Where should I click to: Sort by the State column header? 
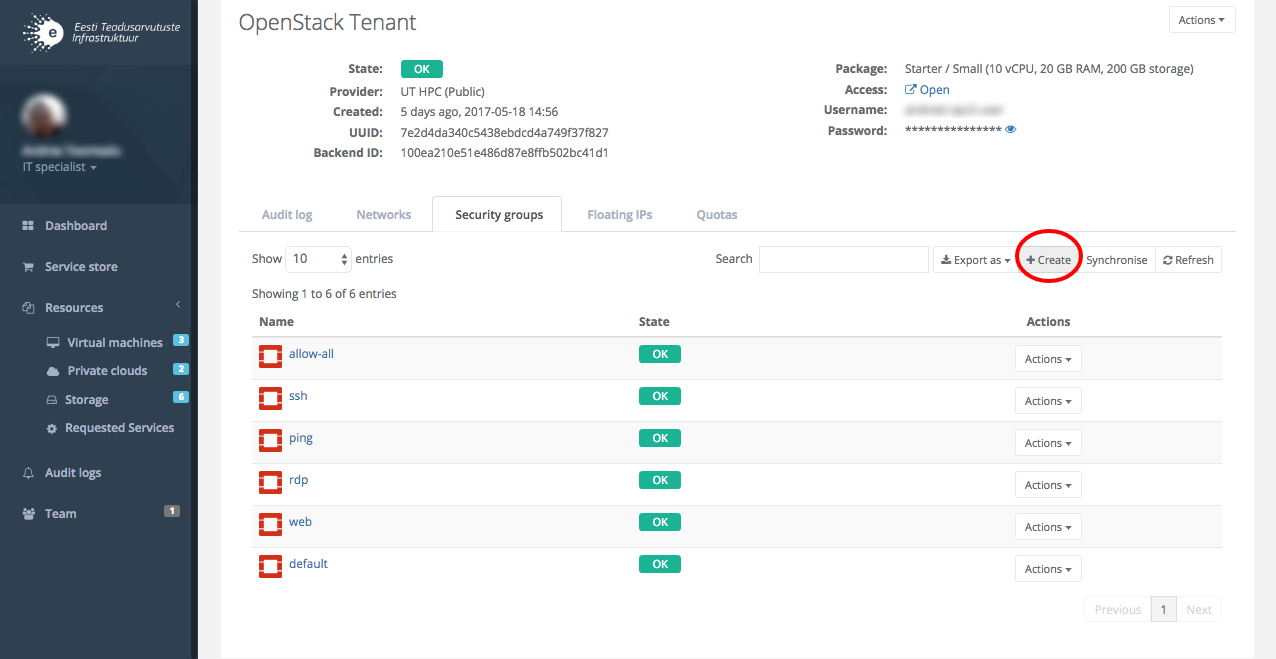coord(654,322)
